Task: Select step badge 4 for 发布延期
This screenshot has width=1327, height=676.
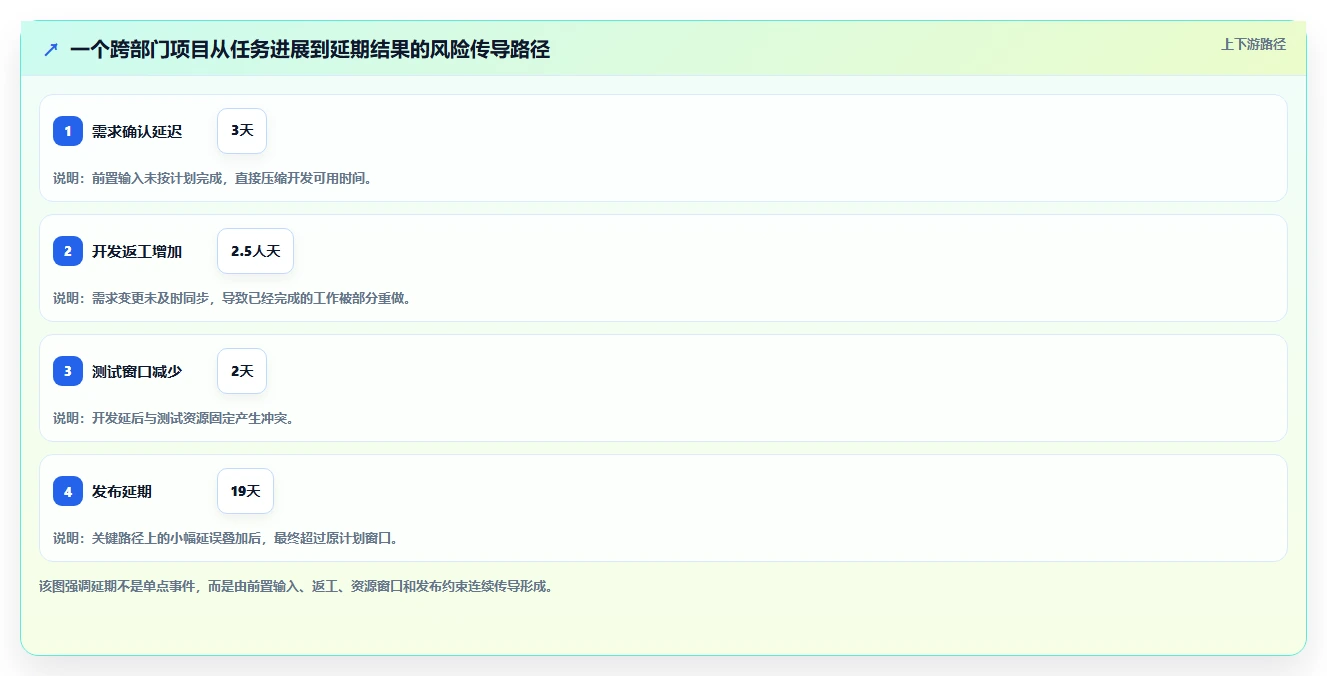Action: pyautogui.click(x=68, y=491)
